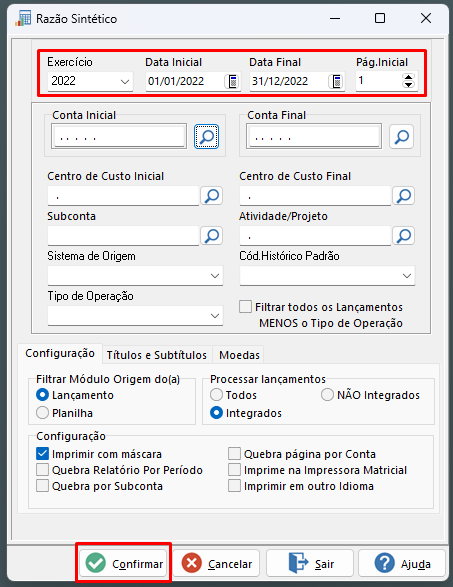Open Data Final calendar picker
This screenshot has width=453, height=587.
click(x=337, y=81)
